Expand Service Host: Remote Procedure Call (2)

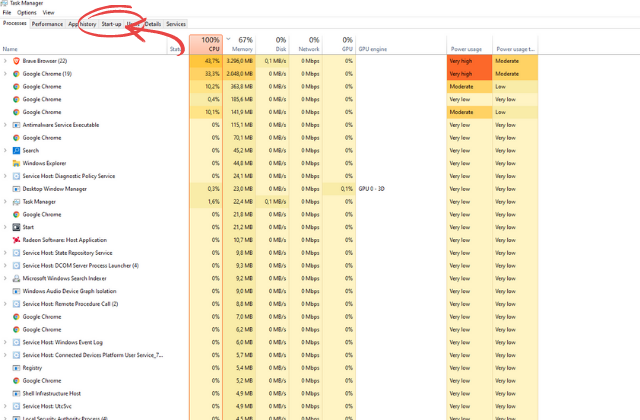click(5, 304)
